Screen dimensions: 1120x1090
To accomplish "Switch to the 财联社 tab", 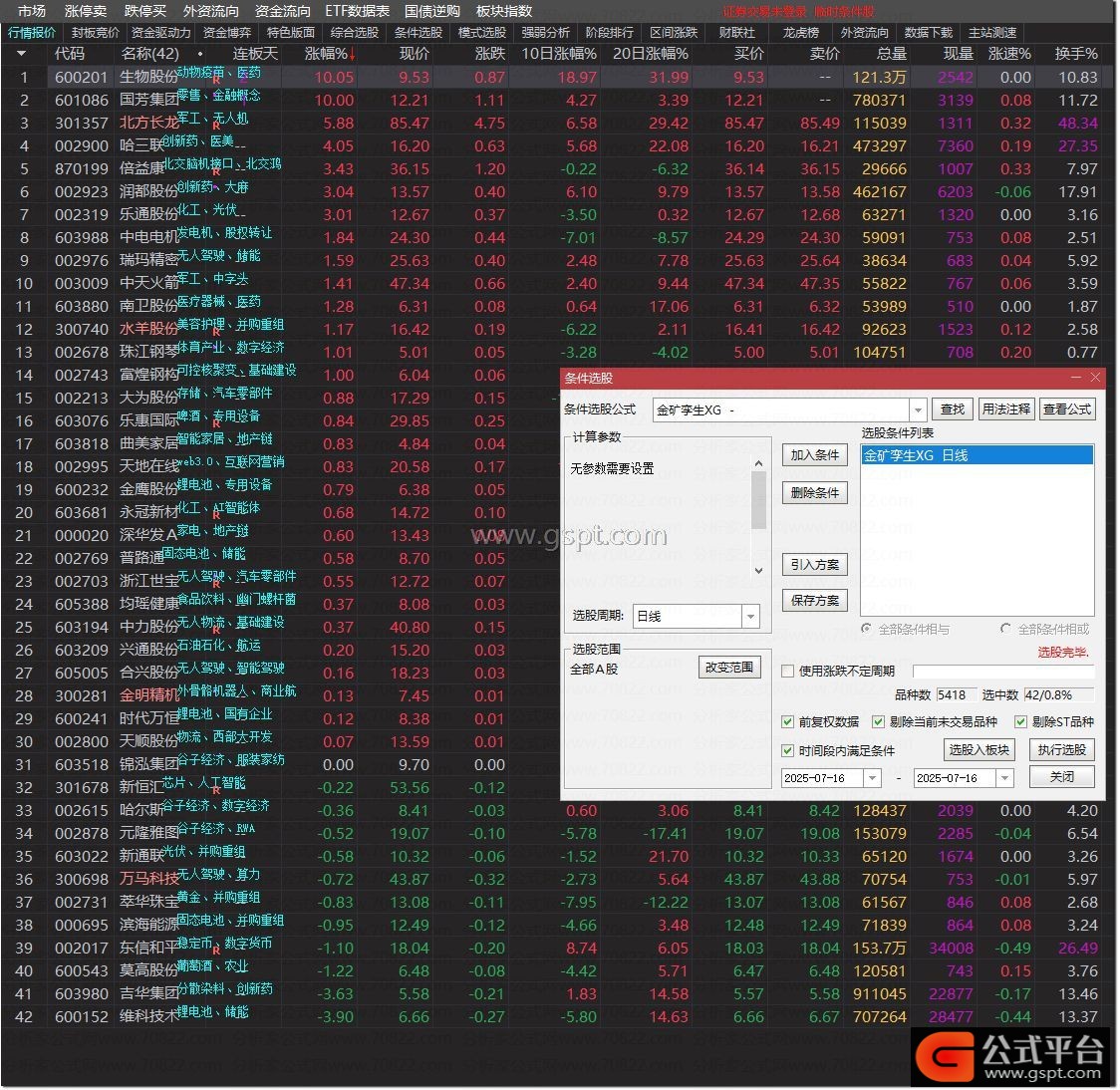I will pos(736,33).
